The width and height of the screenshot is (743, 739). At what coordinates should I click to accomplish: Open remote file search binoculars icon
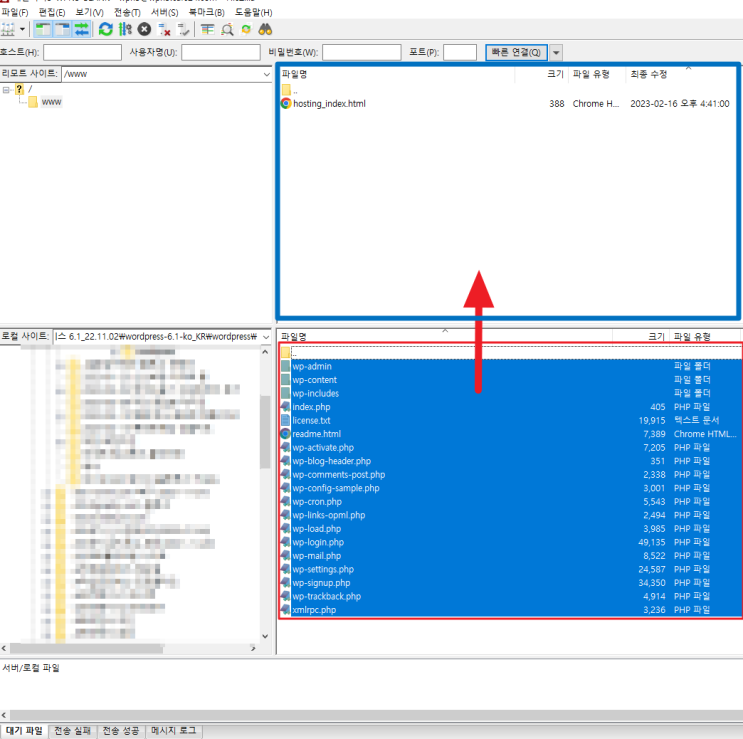[x=265, y=29]
